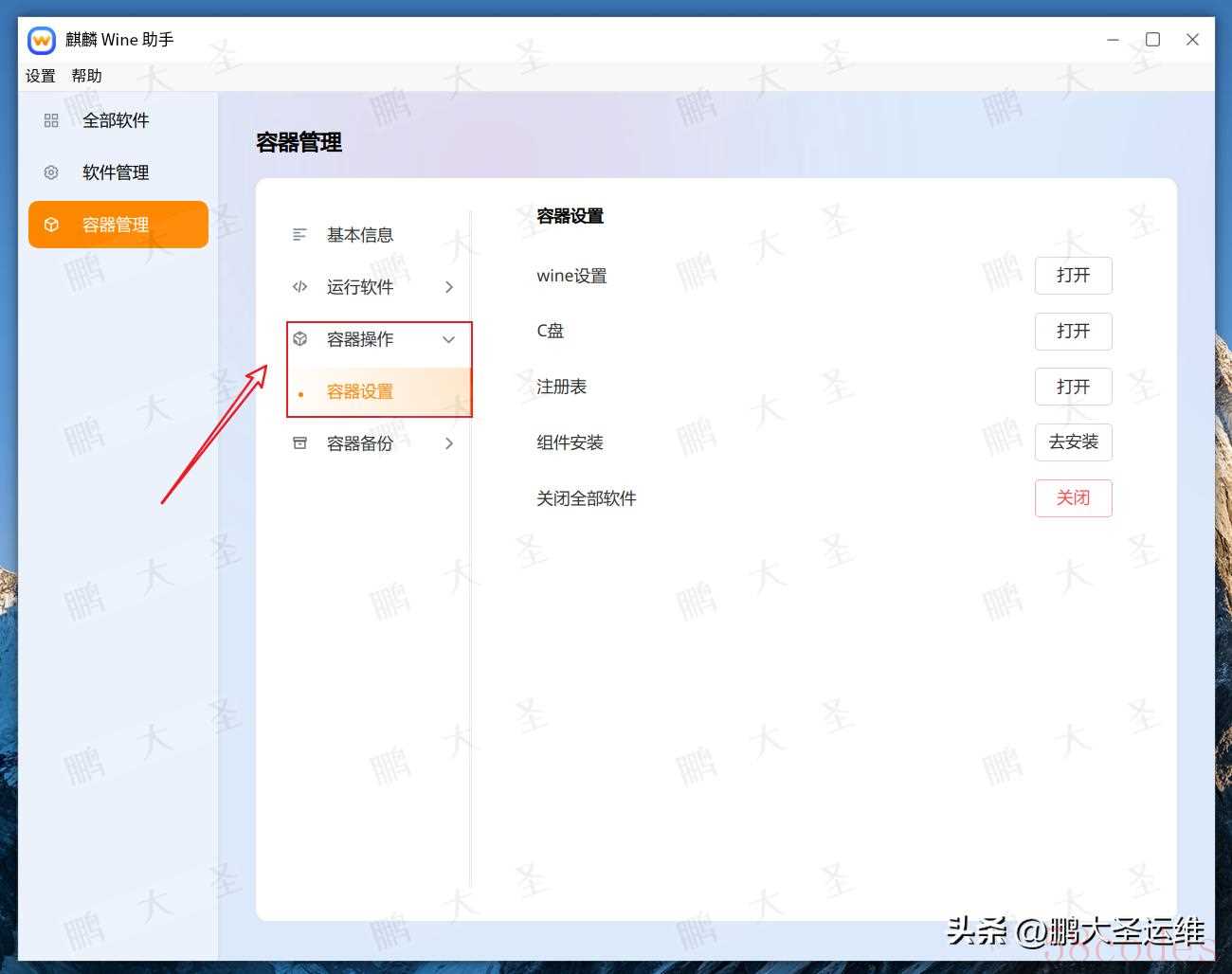
Task: Open the 注册表 editor with 打开
Action: (x=1073, y=387)
